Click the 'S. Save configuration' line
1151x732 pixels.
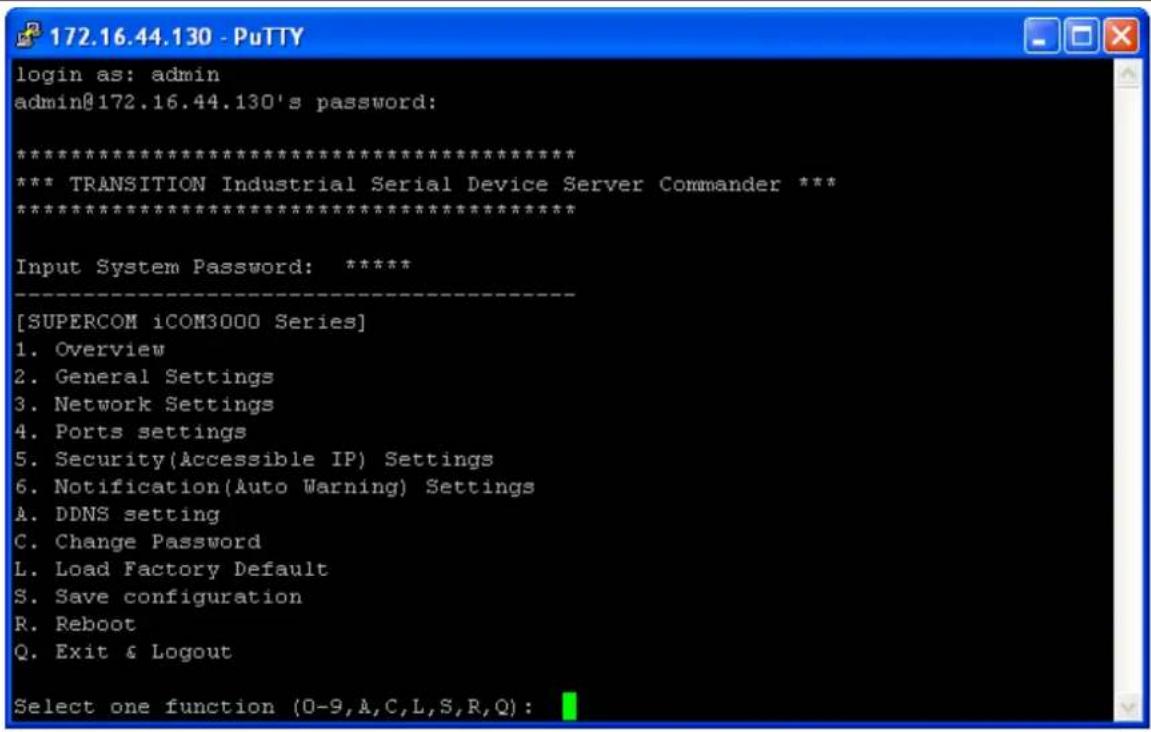(158, 597)
